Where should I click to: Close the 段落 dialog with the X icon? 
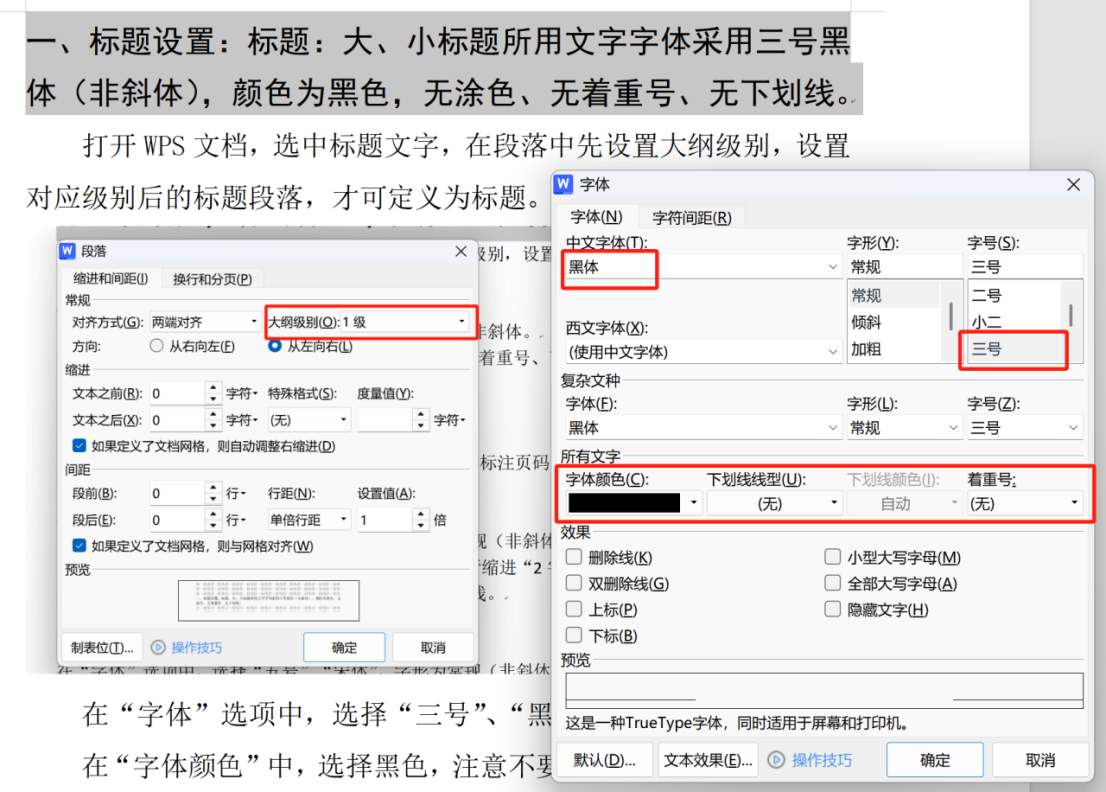click(x=461, y=251)
